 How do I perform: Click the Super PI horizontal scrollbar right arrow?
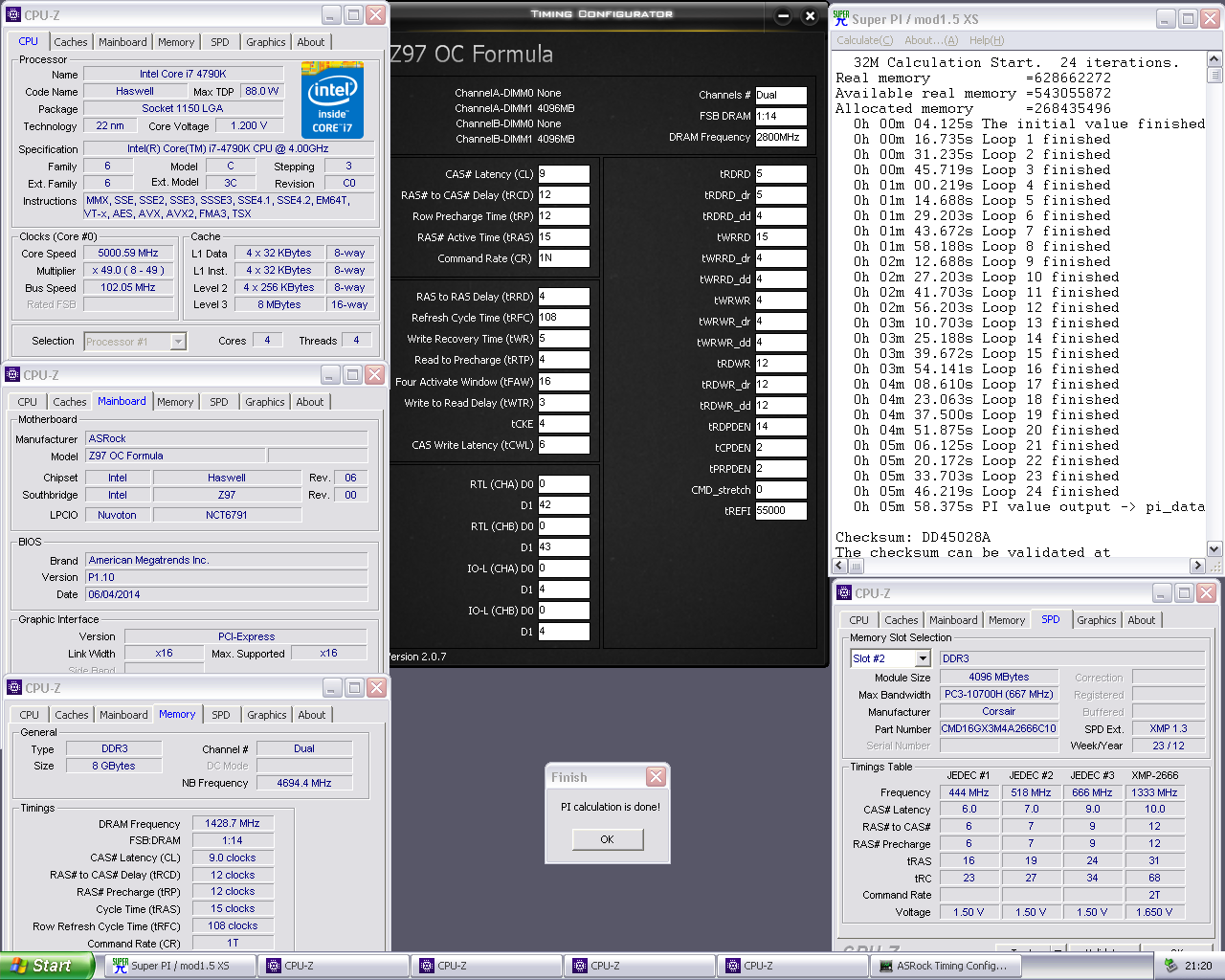pyautogui.click(x=1197, y=566)
